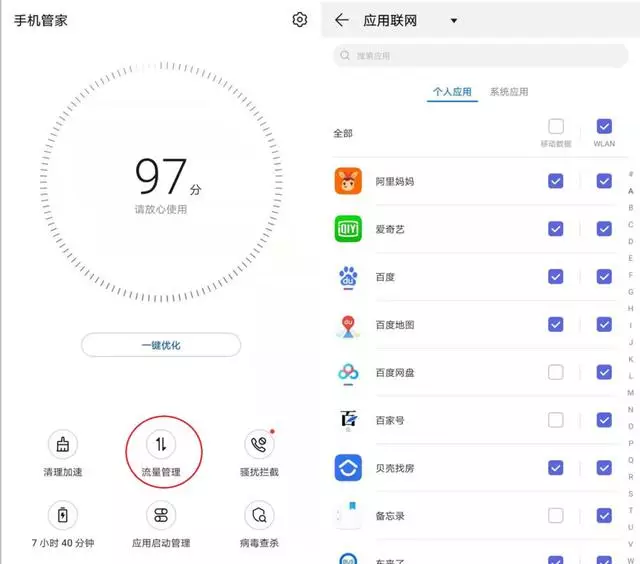Open 骚扰拦截 call blocking icon
640x564 pixels.
[x=259, y=444]
